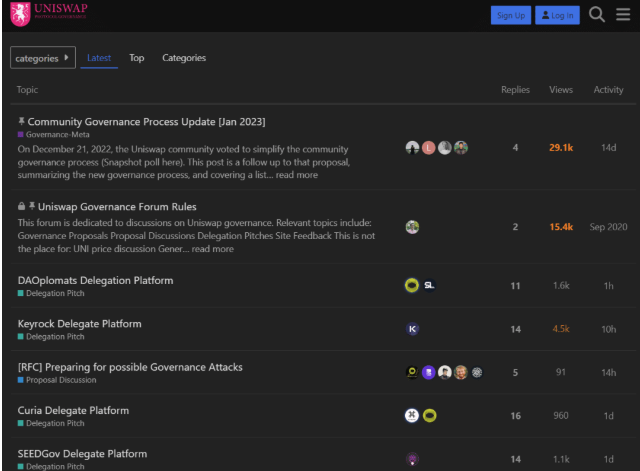The image size is (640, 471).
Task: Click the SL avatar on DAOplomats topic
Action: 429,285
